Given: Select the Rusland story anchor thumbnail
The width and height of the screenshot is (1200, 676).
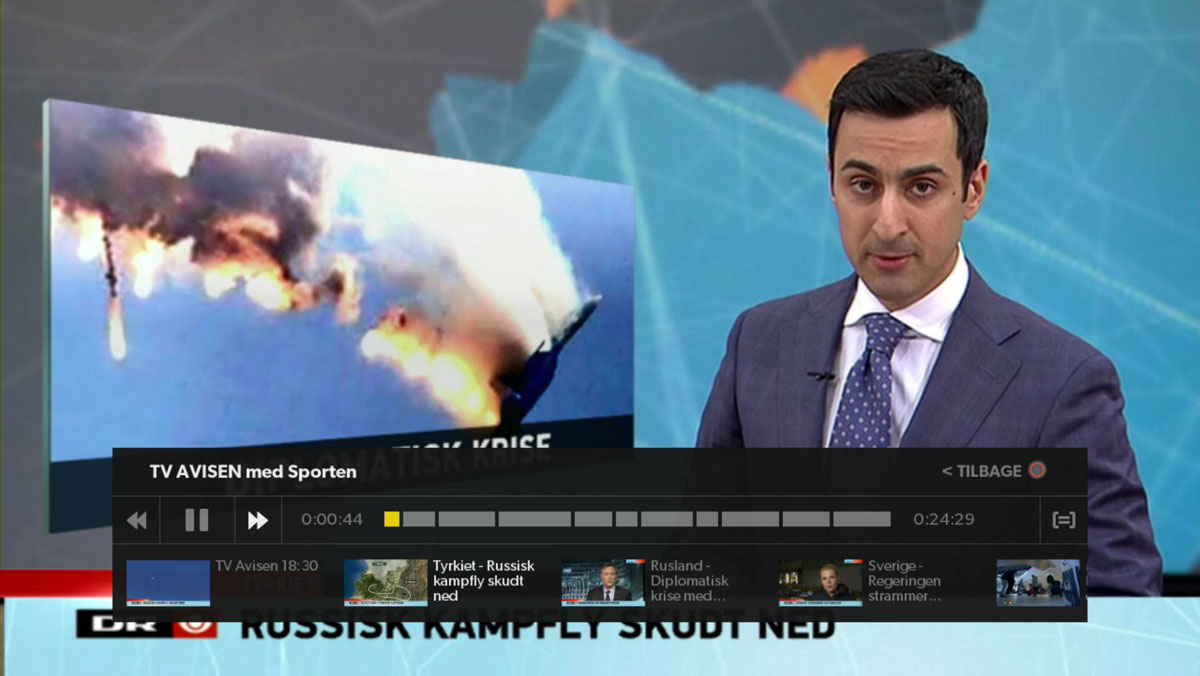Looking at the screenshot, I should pyautogui.click(x=603, y=583).
